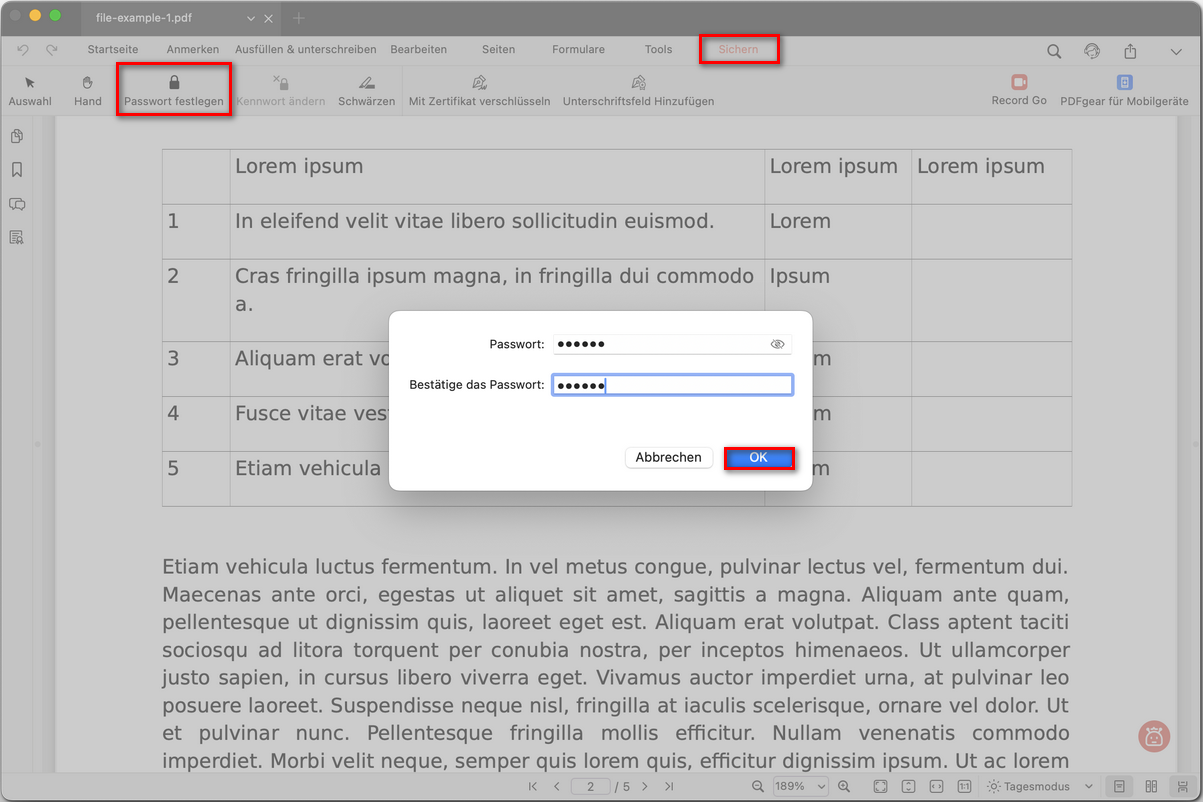This screenshot has height=802, width=1203.
Task: Open the Schwärzen redaction tool
Action: click(x=366, y=90)
